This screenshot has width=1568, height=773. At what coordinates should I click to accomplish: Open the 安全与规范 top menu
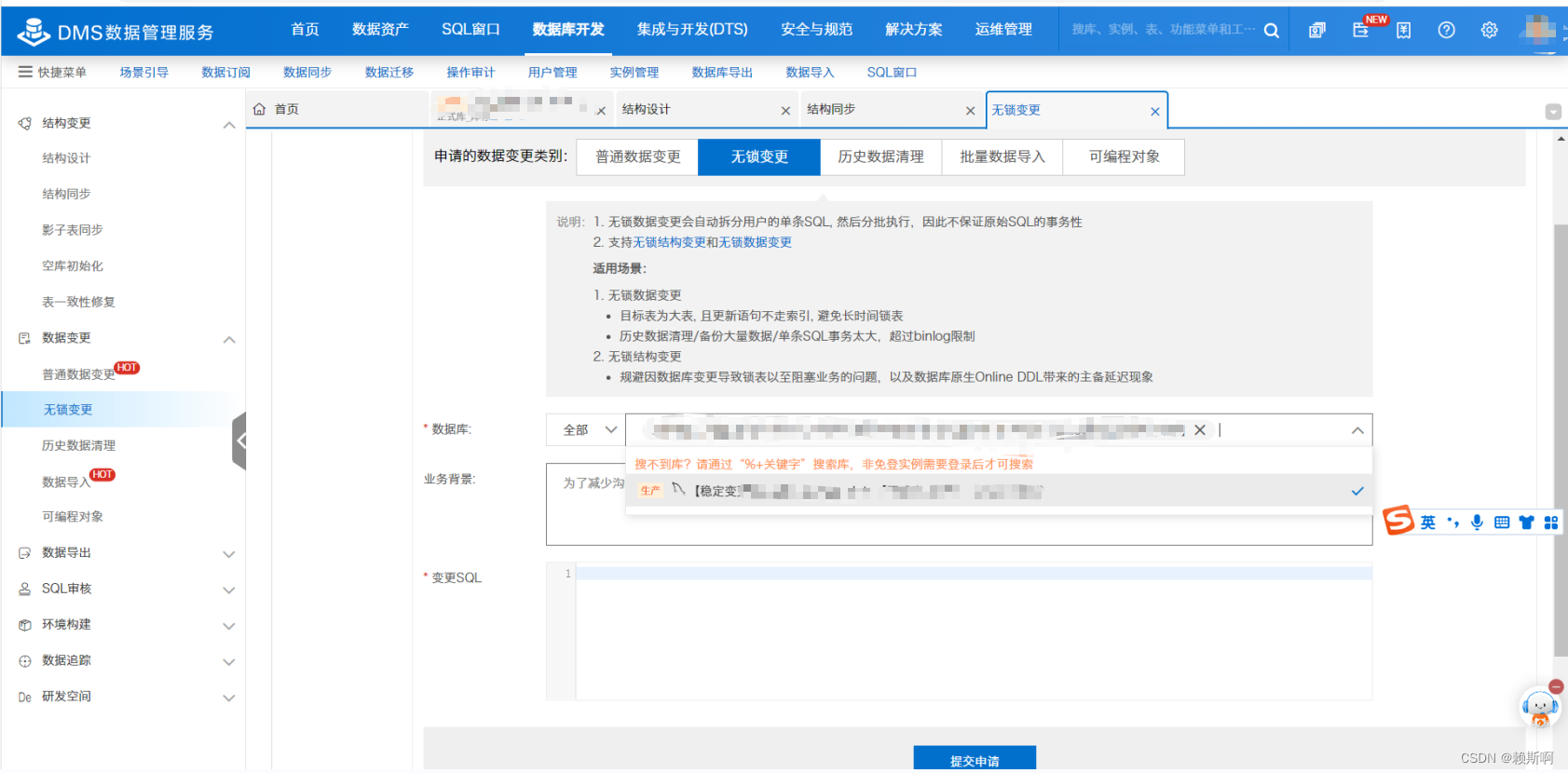[817, 30]
